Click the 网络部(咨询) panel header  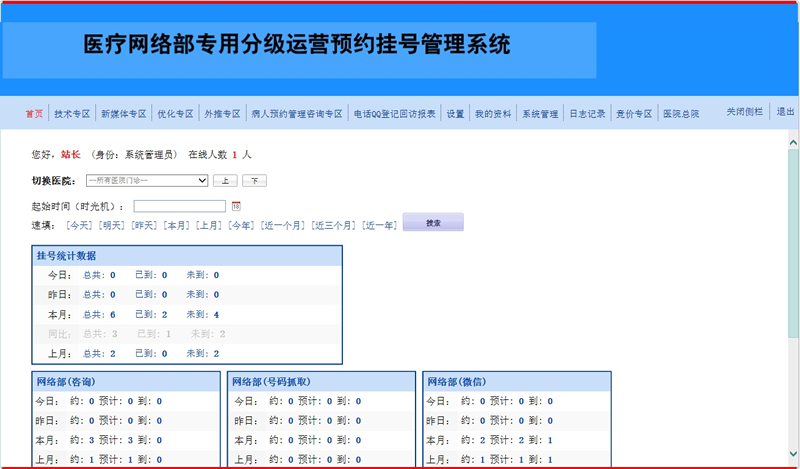[126, 382]
